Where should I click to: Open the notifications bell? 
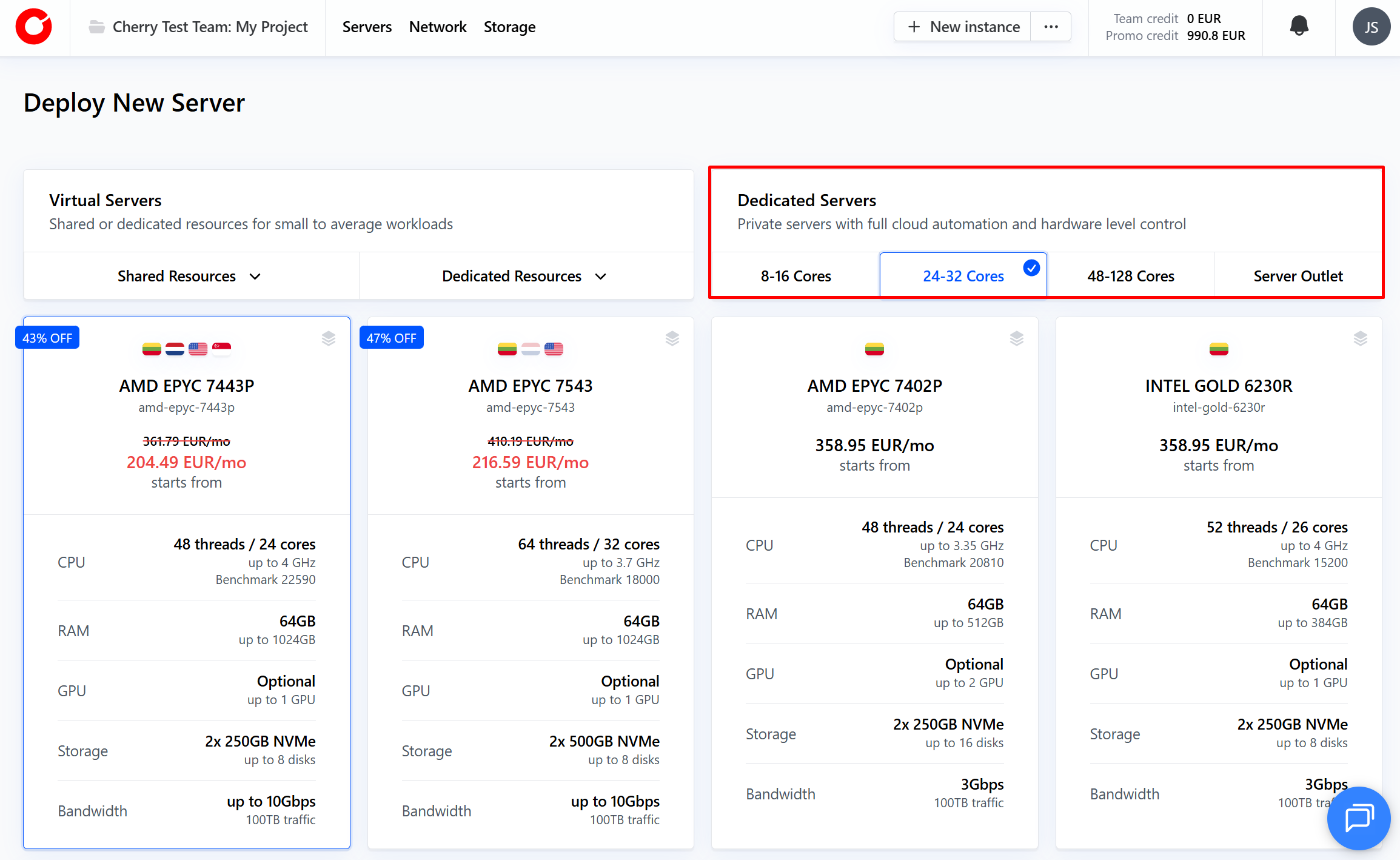coord(1299,26)
